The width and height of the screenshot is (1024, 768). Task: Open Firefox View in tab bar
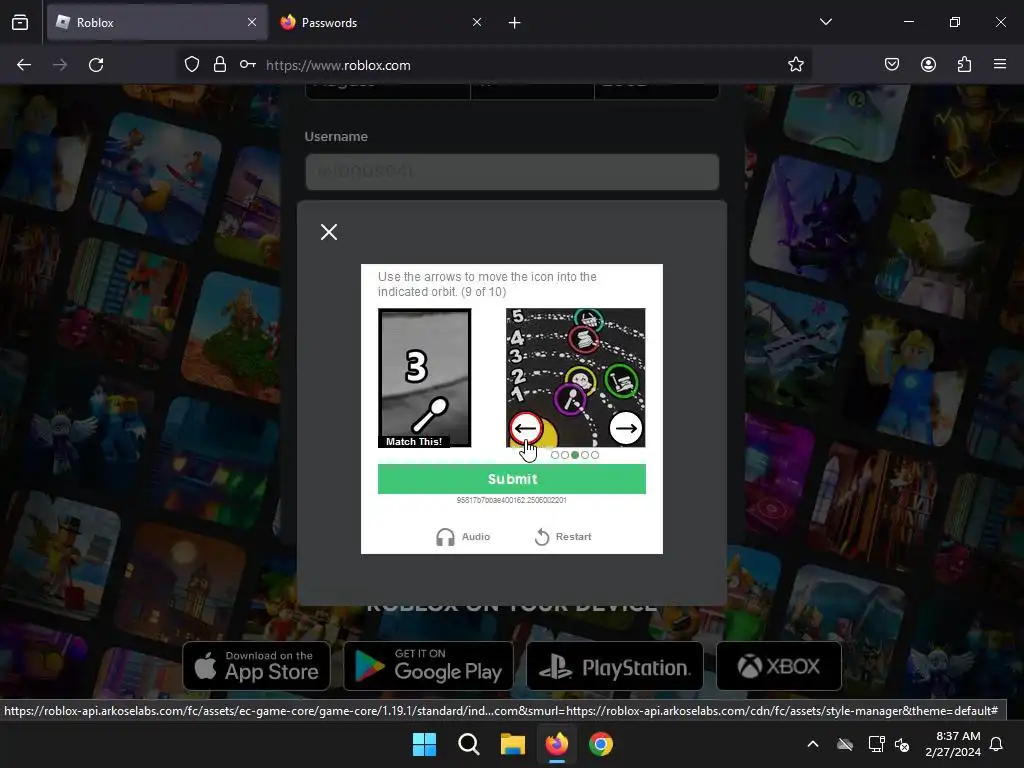pos(20,22)
